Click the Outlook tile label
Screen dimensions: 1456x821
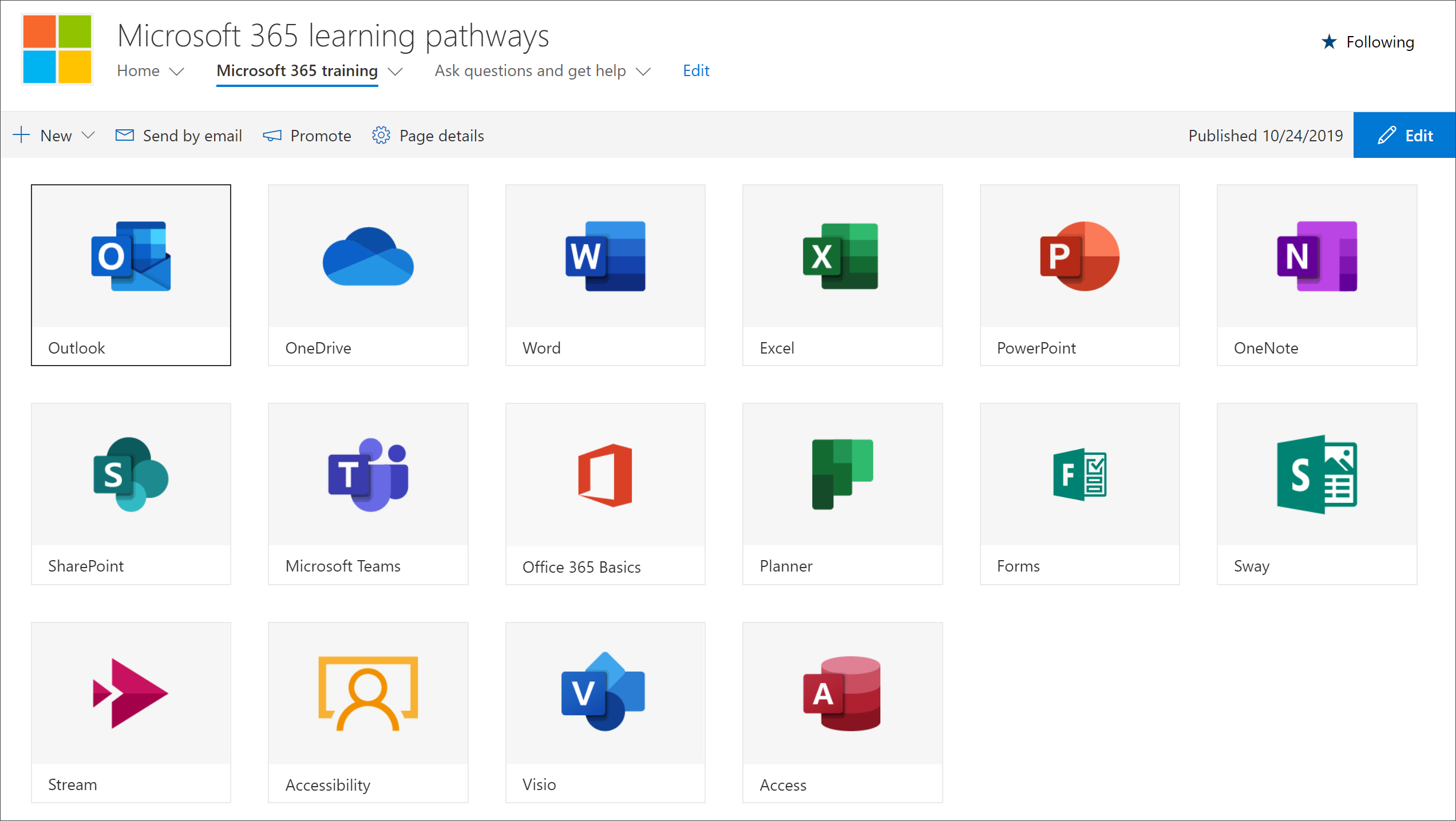[x=77, y=348]
